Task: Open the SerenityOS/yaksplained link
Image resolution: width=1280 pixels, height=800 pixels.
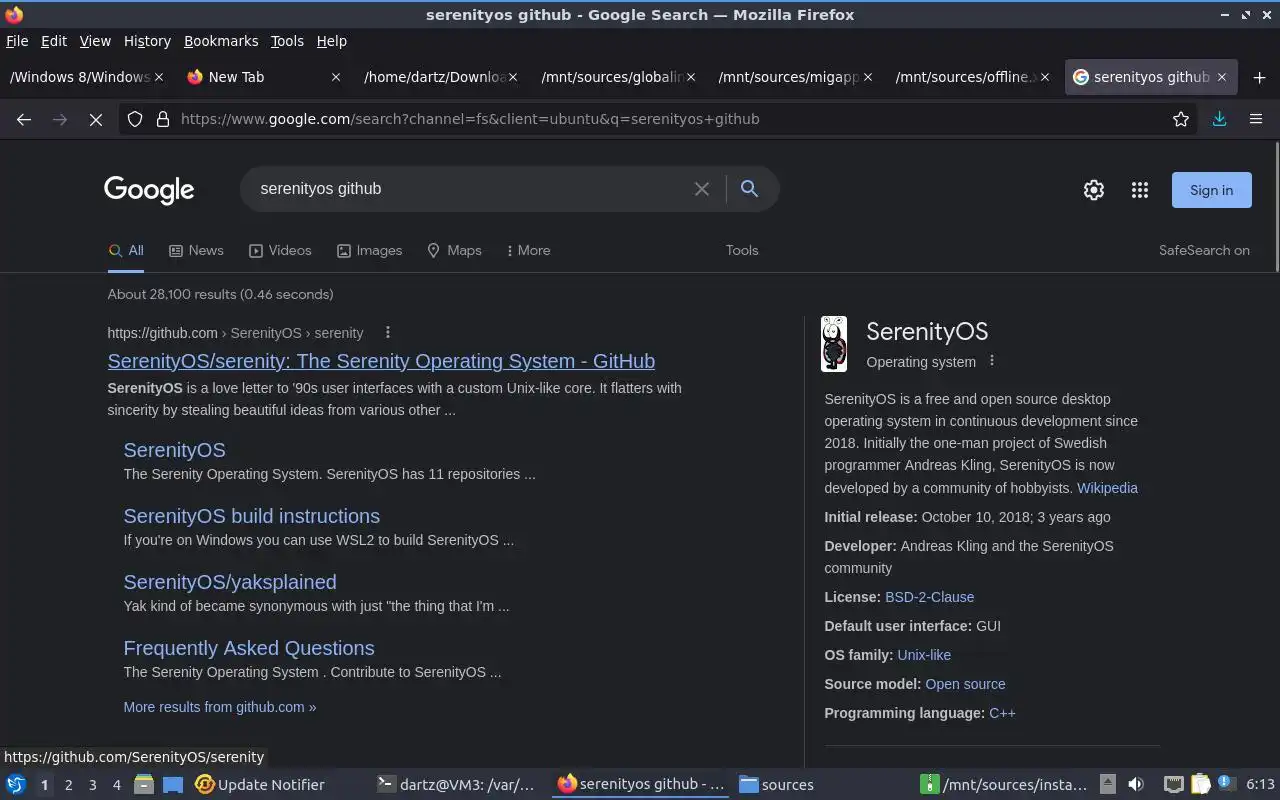Action: 230,582
